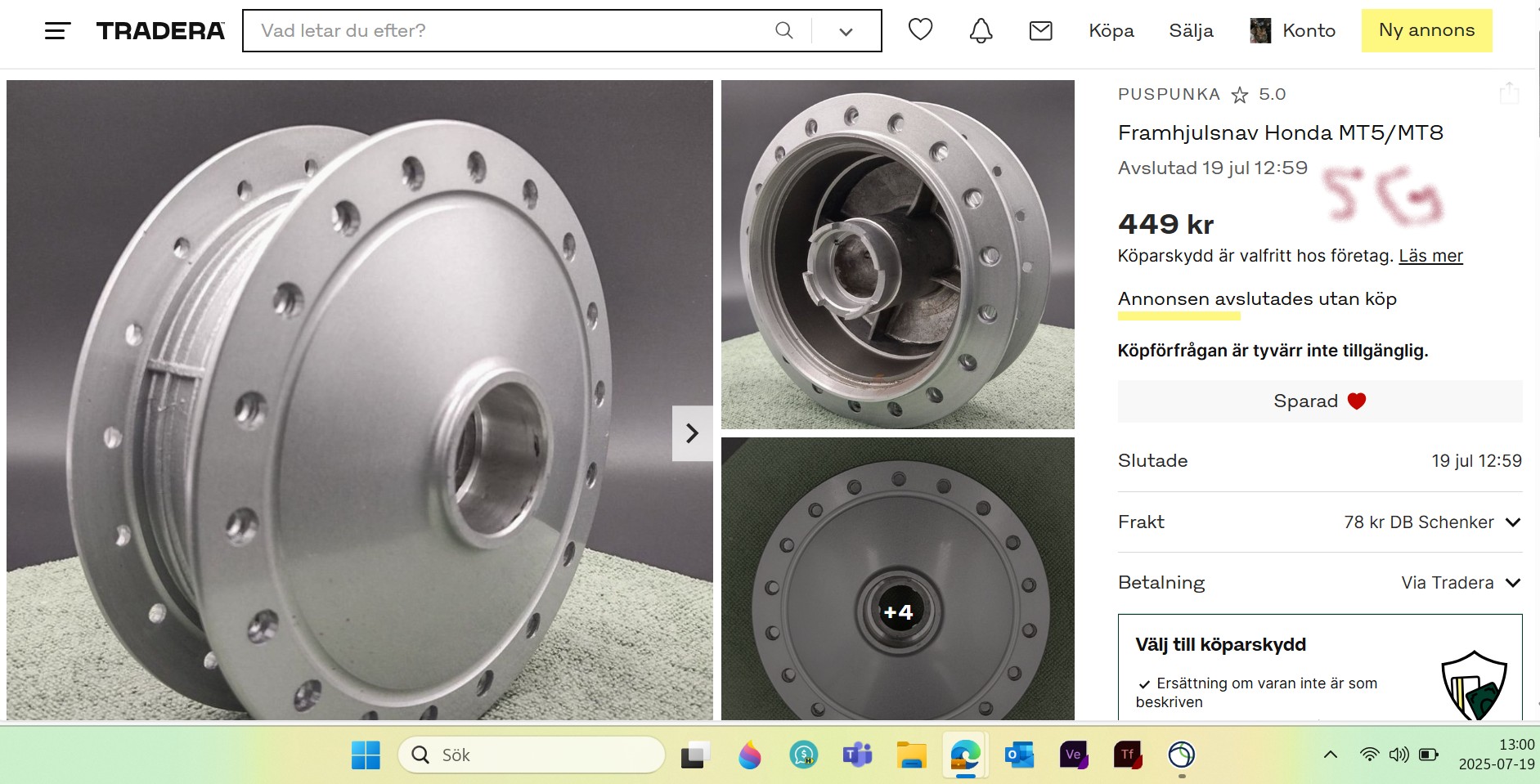
Task: Open the Sälja menu
Action: 1191,31
